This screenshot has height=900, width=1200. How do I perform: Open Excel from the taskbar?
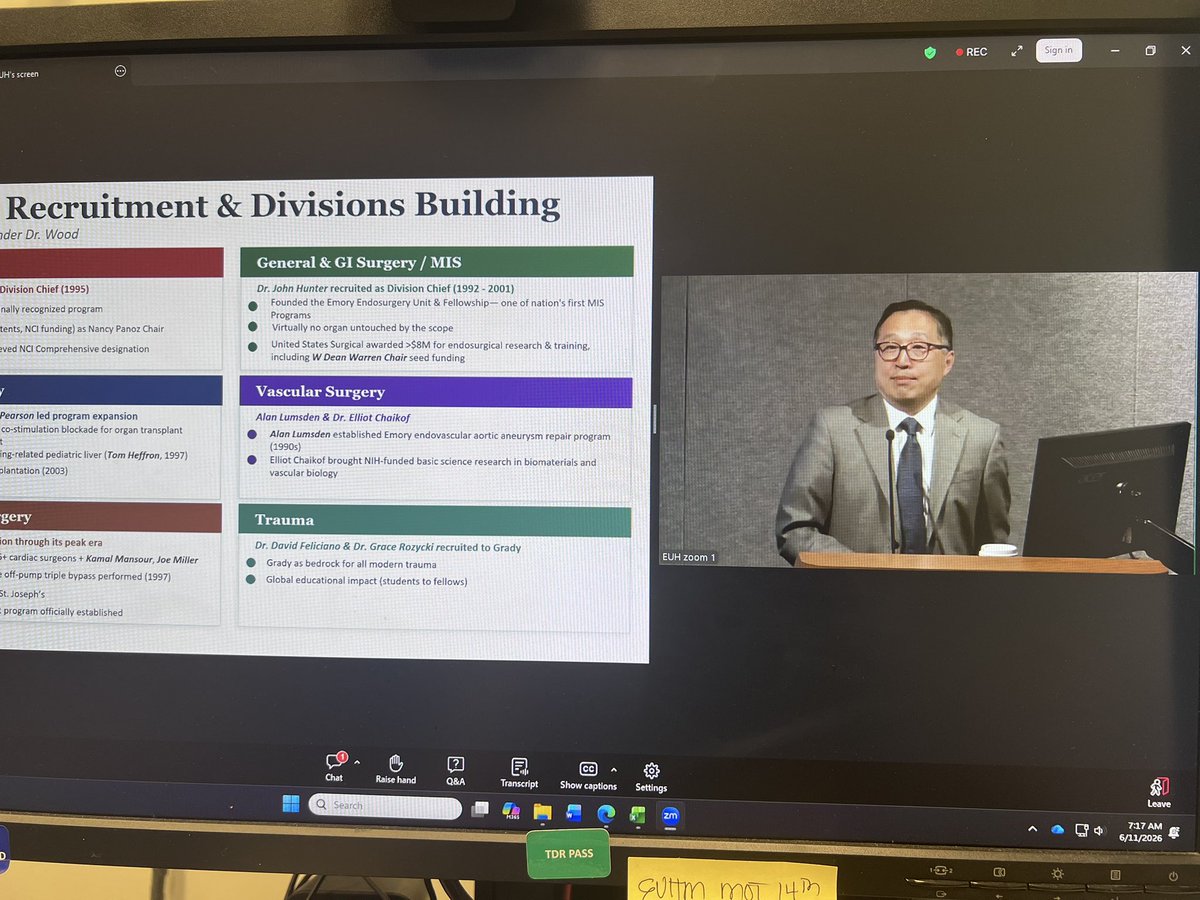pos(637,816)
